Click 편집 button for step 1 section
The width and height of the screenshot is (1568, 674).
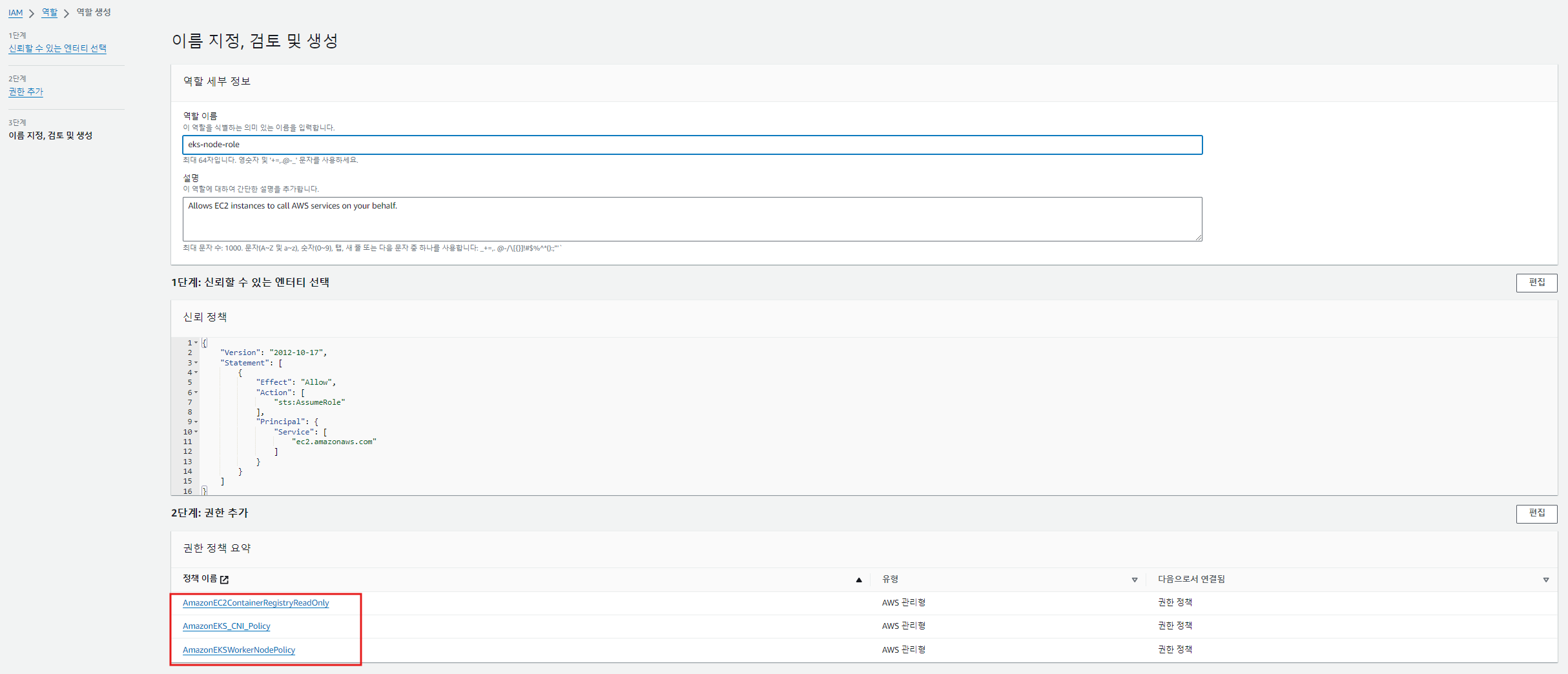click(1536, 283)
